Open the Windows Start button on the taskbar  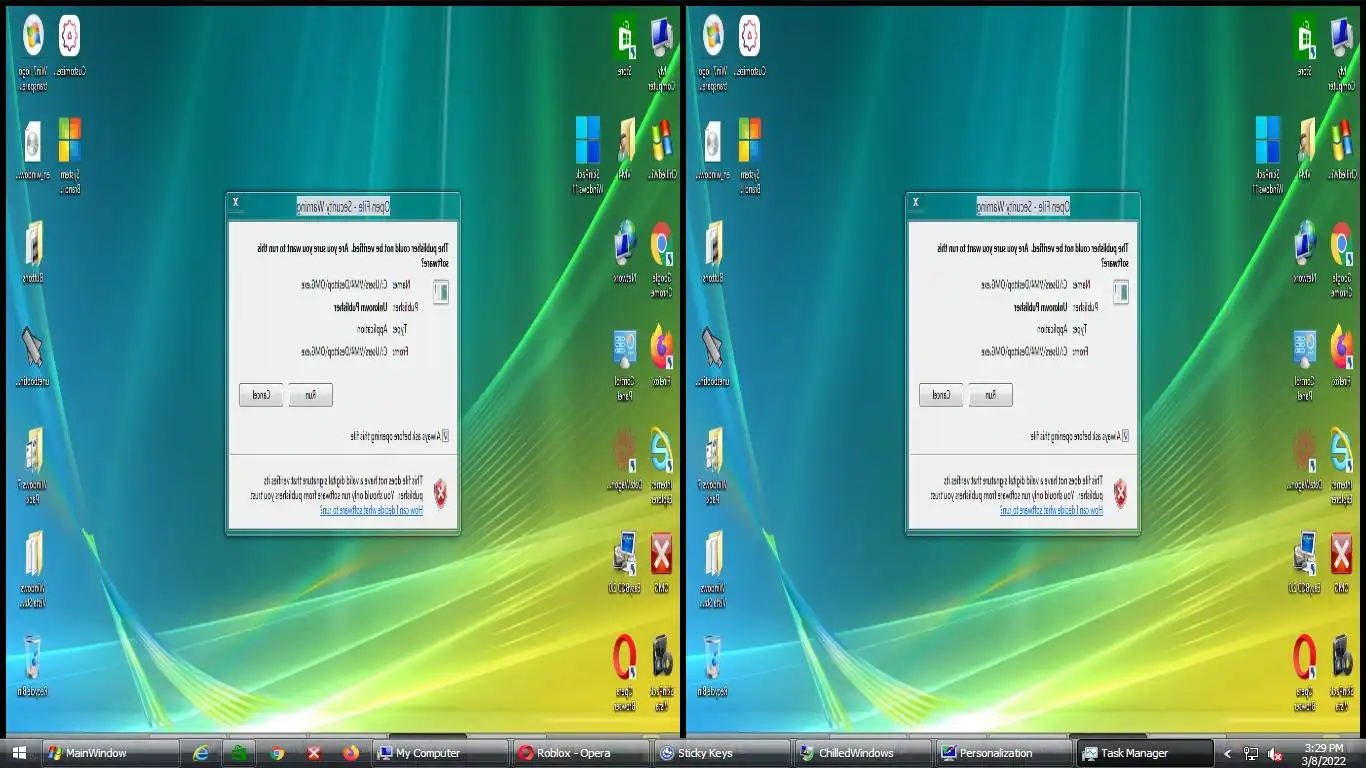[19, 753]
